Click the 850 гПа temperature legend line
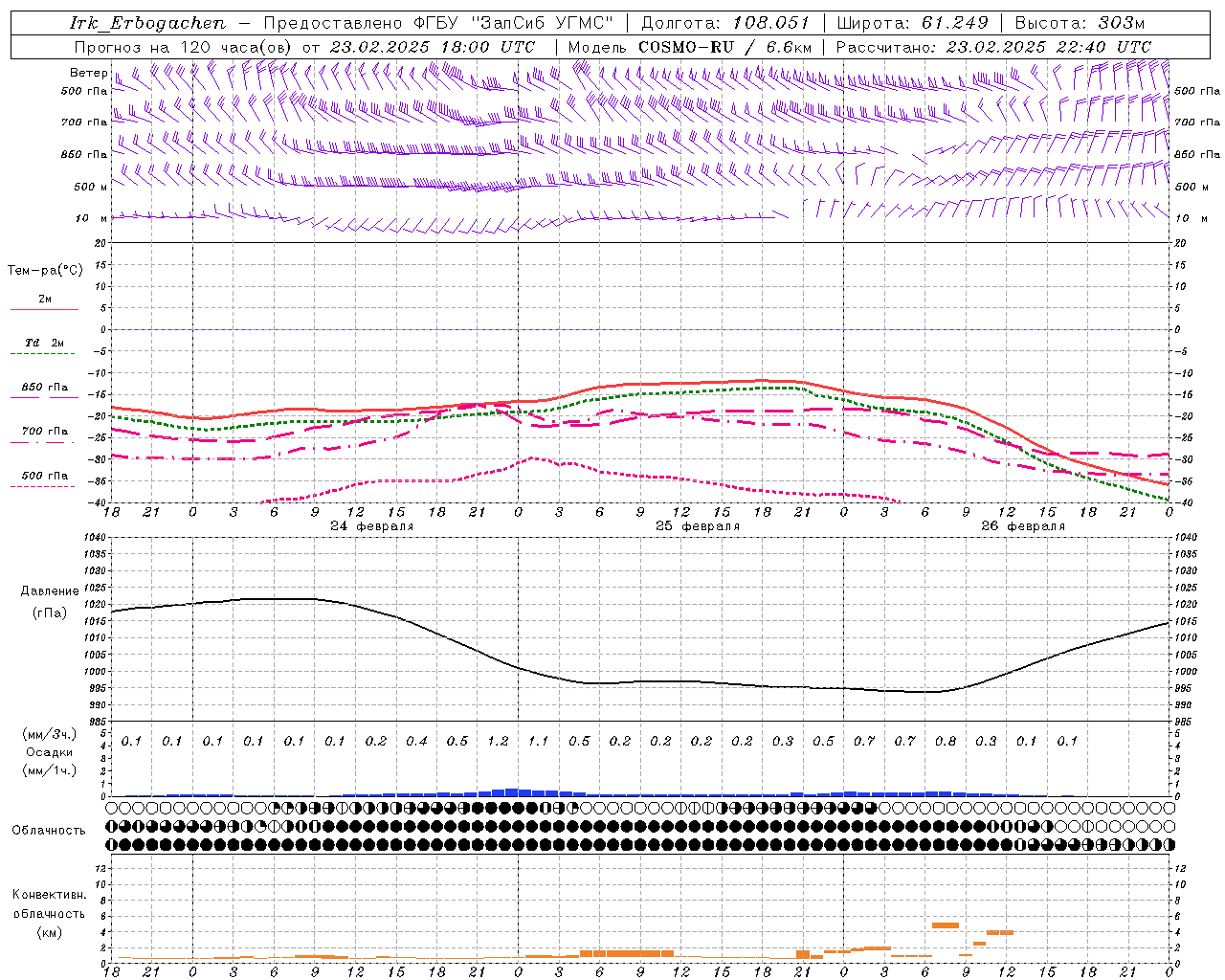Image resolution: width=1225 pixels, height=980 pixels. click(x=44, y=396)
